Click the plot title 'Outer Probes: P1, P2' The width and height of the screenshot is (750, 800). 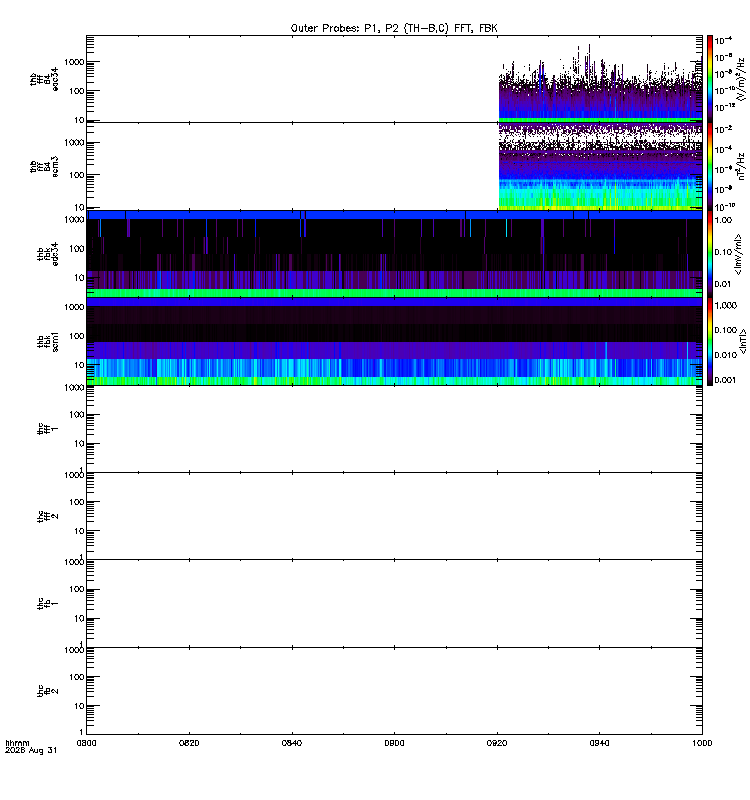(x=345, y=29)
